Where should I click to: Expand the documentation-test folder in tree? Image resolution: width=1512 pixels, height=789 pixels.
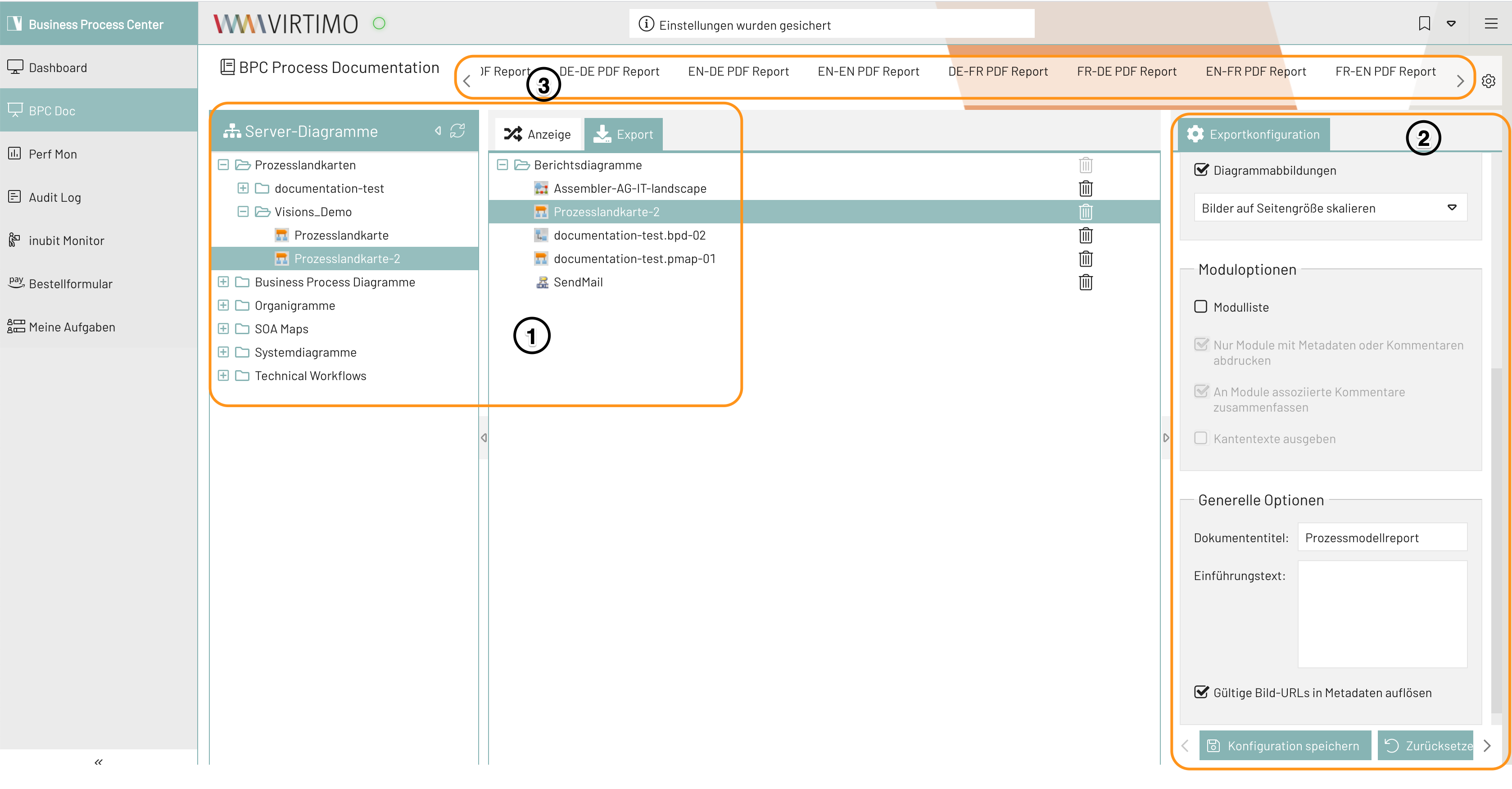(246, 188)
